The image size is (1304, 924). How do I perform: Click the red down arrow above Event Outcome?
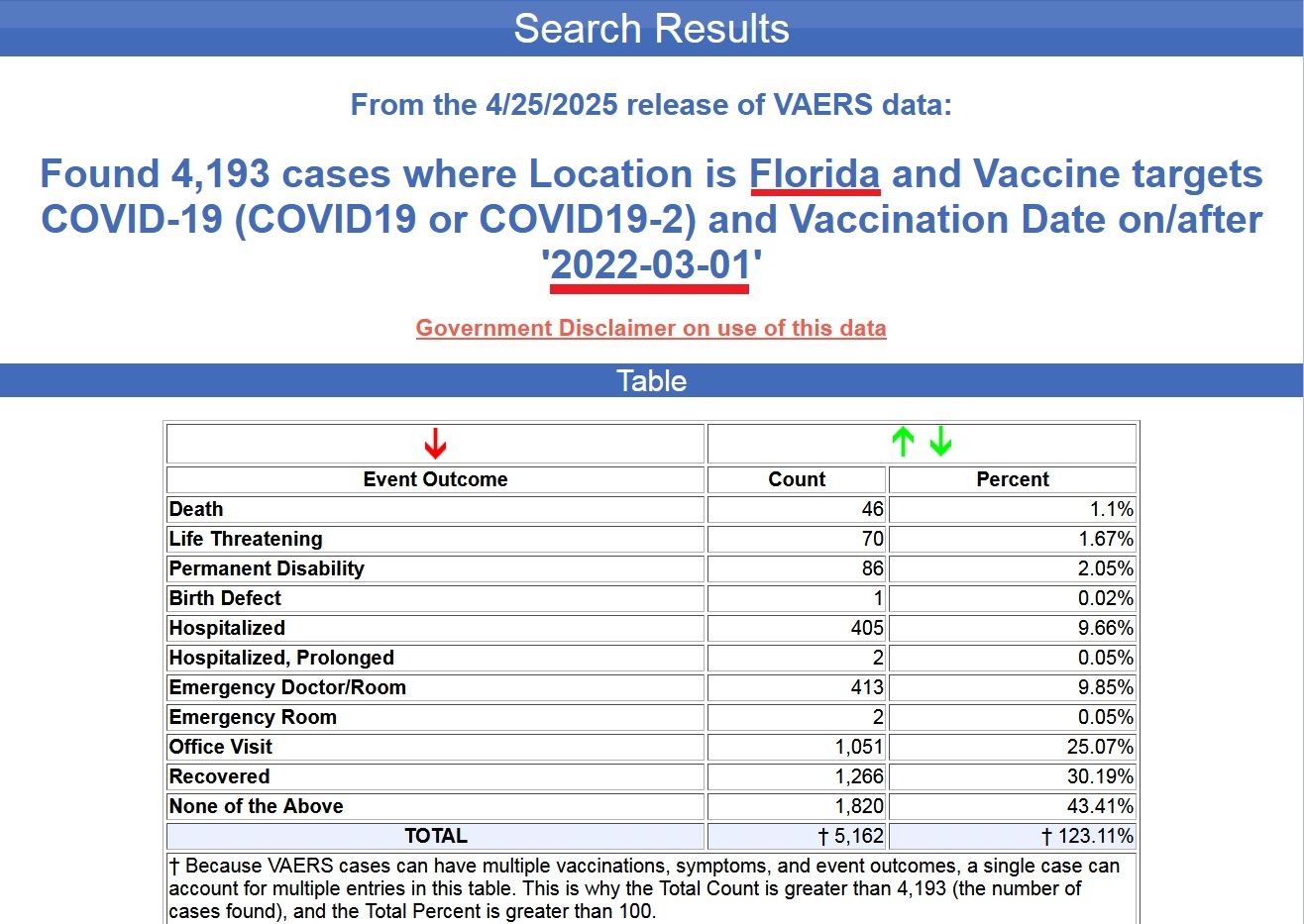435,444
